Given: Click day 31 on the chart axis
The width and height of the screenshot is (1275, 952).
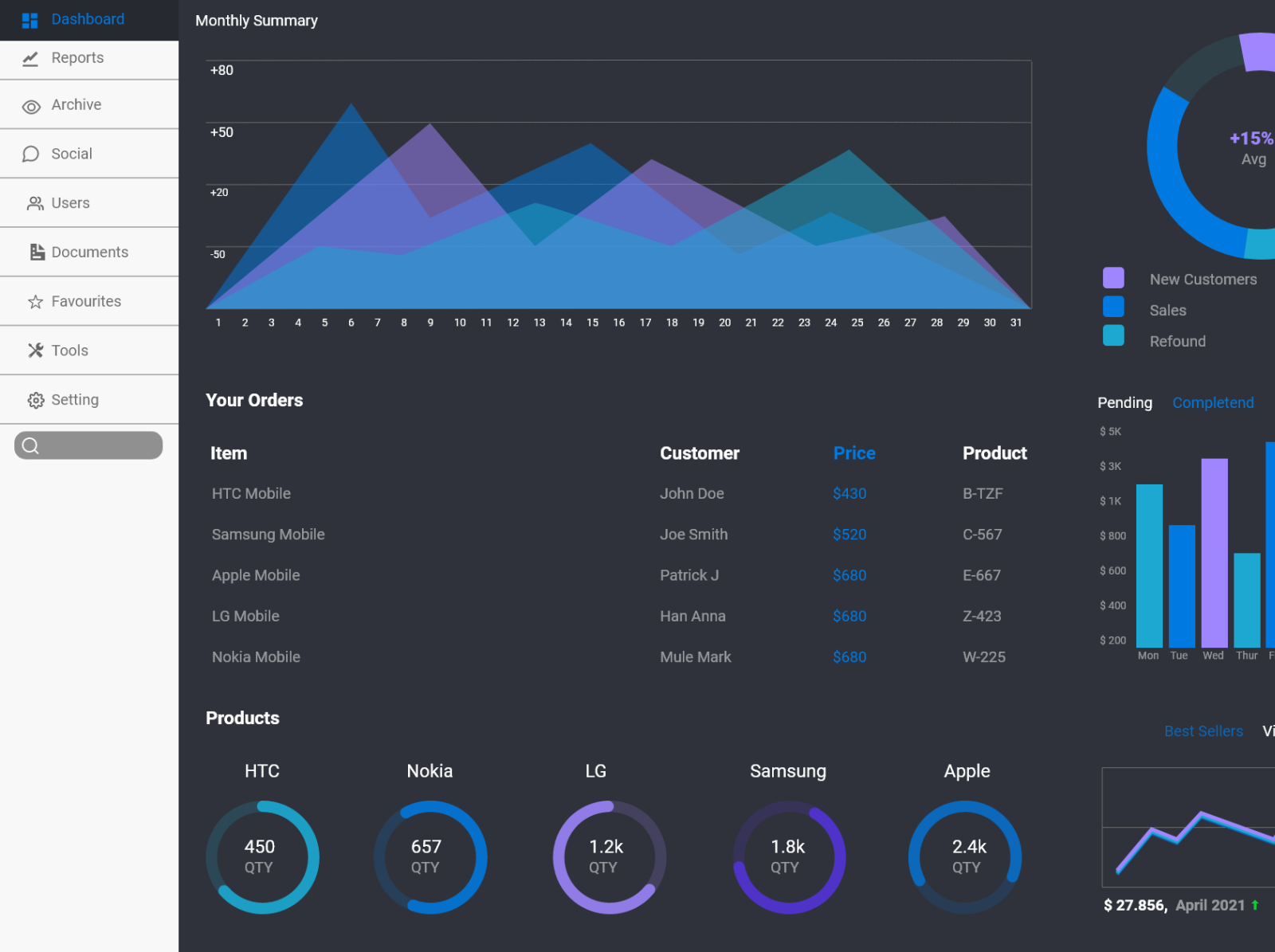Looking at the screenshot, I should 1016,323.
